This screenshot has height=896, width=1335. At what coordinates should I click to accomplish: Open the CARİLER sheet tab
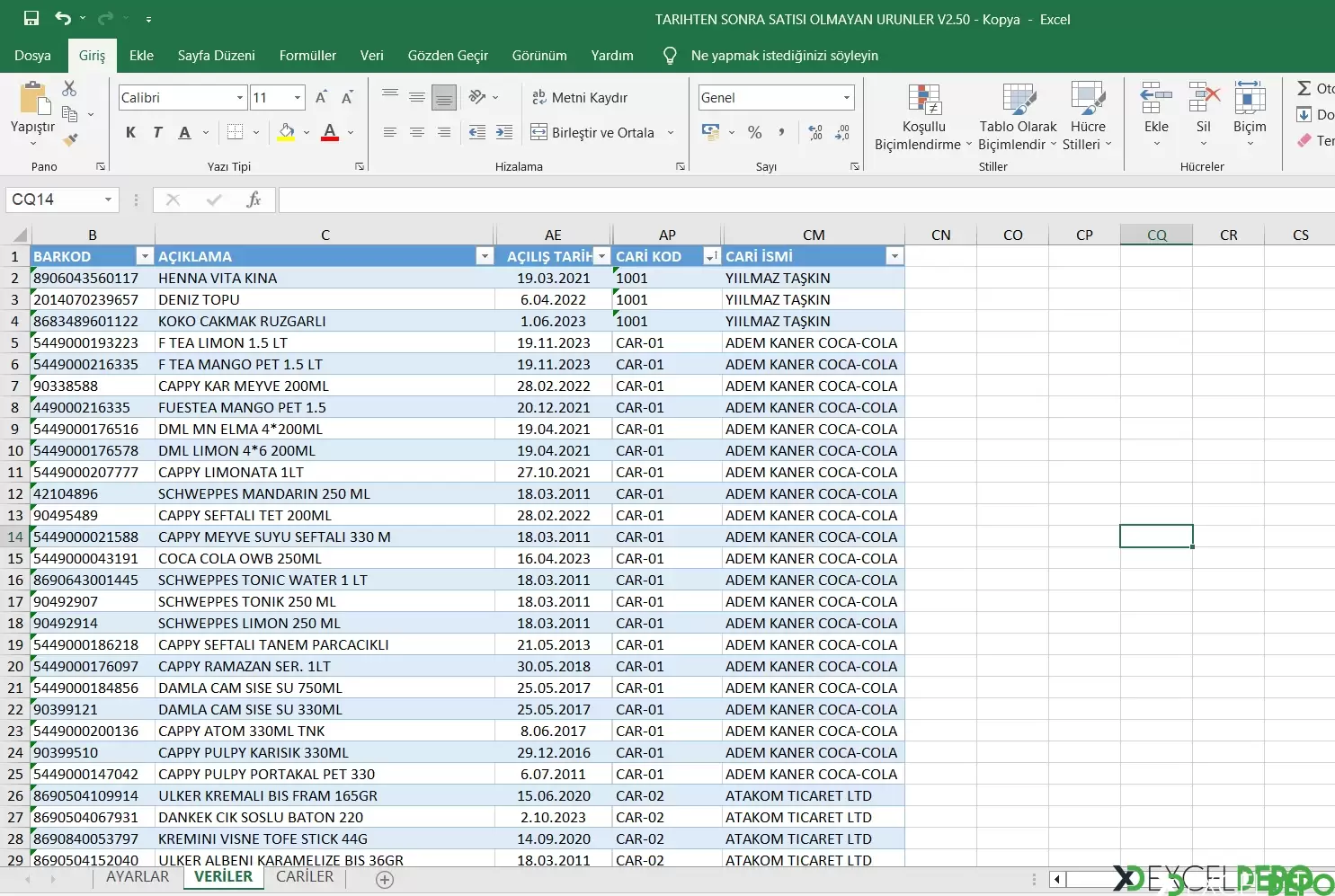pos(305,877)
